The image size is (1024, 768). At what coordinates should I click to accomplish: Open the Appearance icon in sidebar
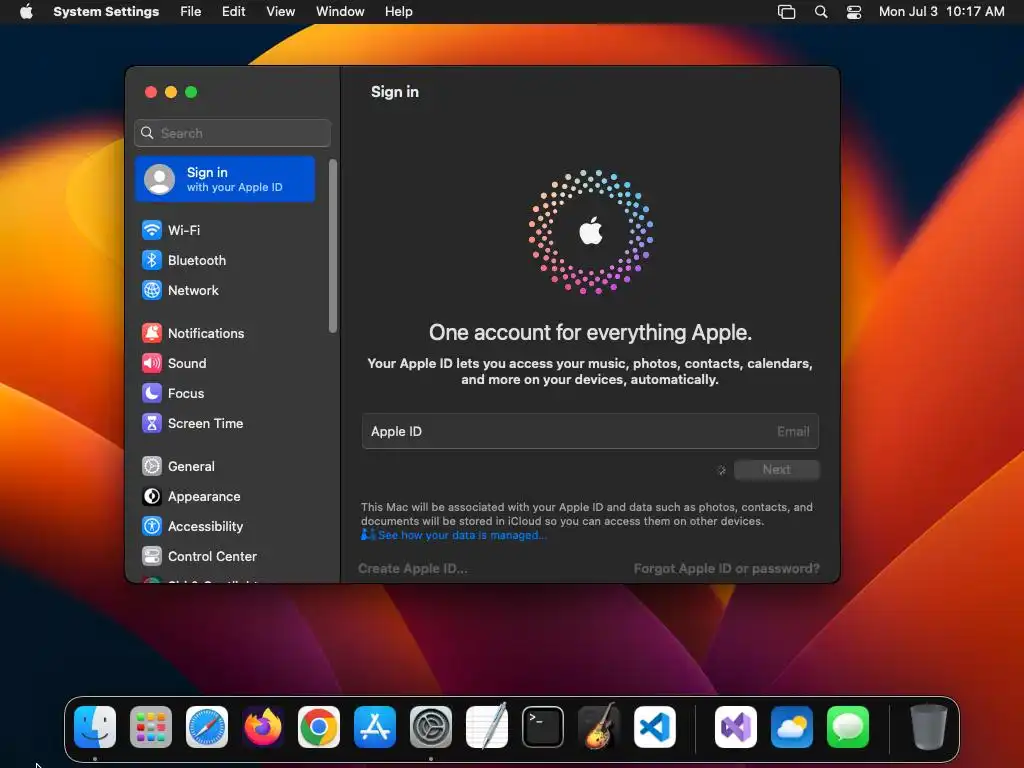pyautogui.click(x=152, y=496)
